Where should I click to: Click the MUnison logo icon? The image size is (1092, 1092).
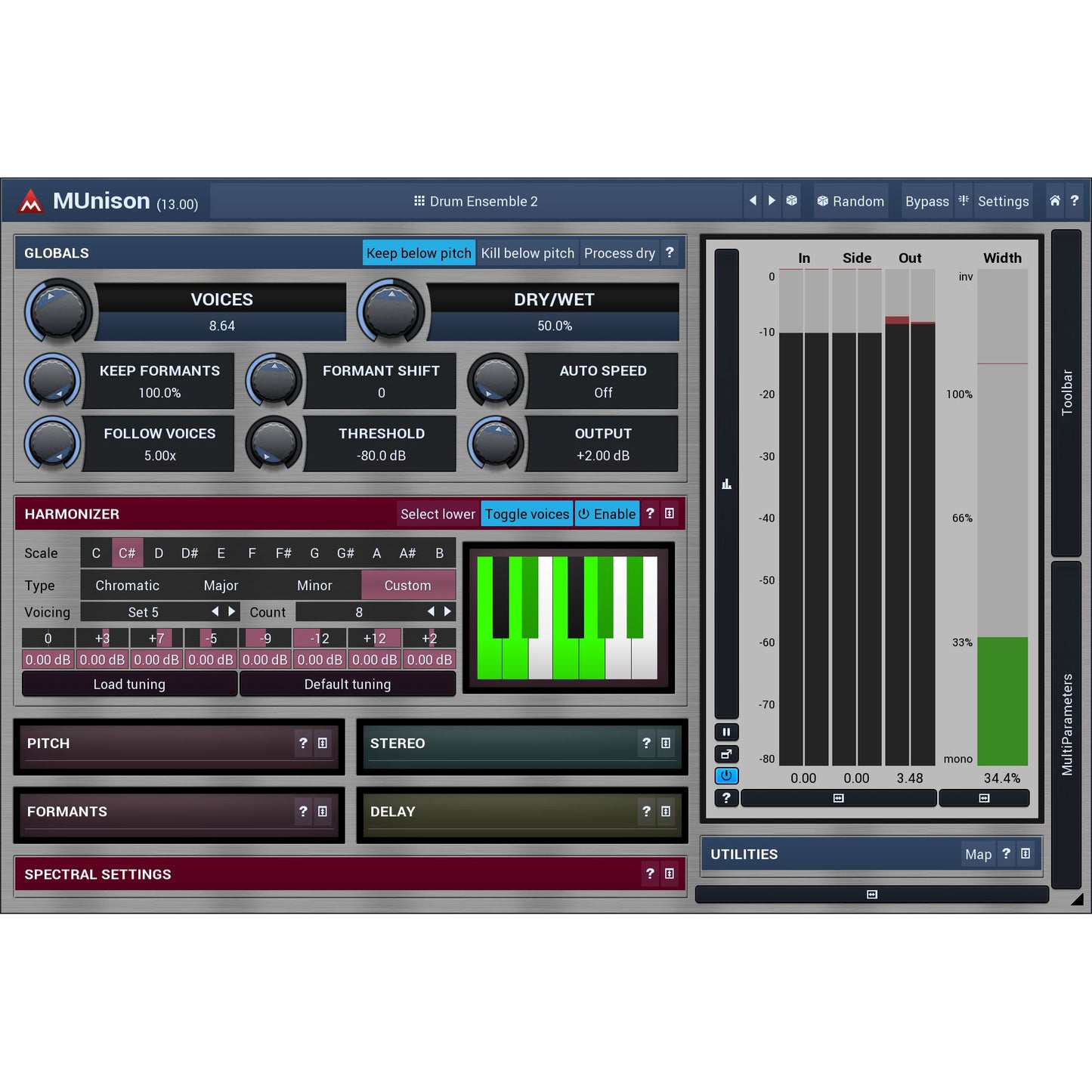coord(31,201)
